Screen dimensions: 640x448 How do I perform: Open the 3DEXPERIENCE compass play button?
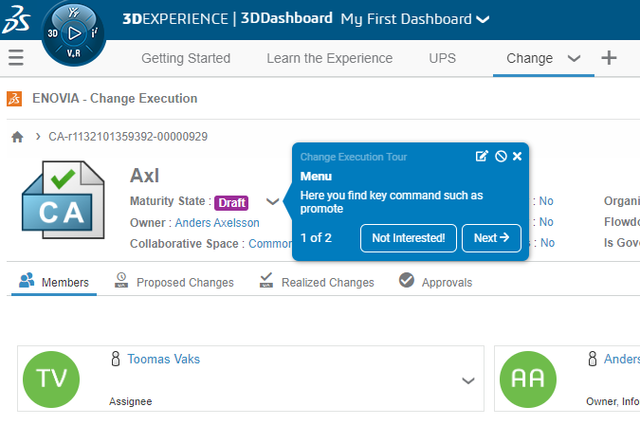[x=74, y=33]
